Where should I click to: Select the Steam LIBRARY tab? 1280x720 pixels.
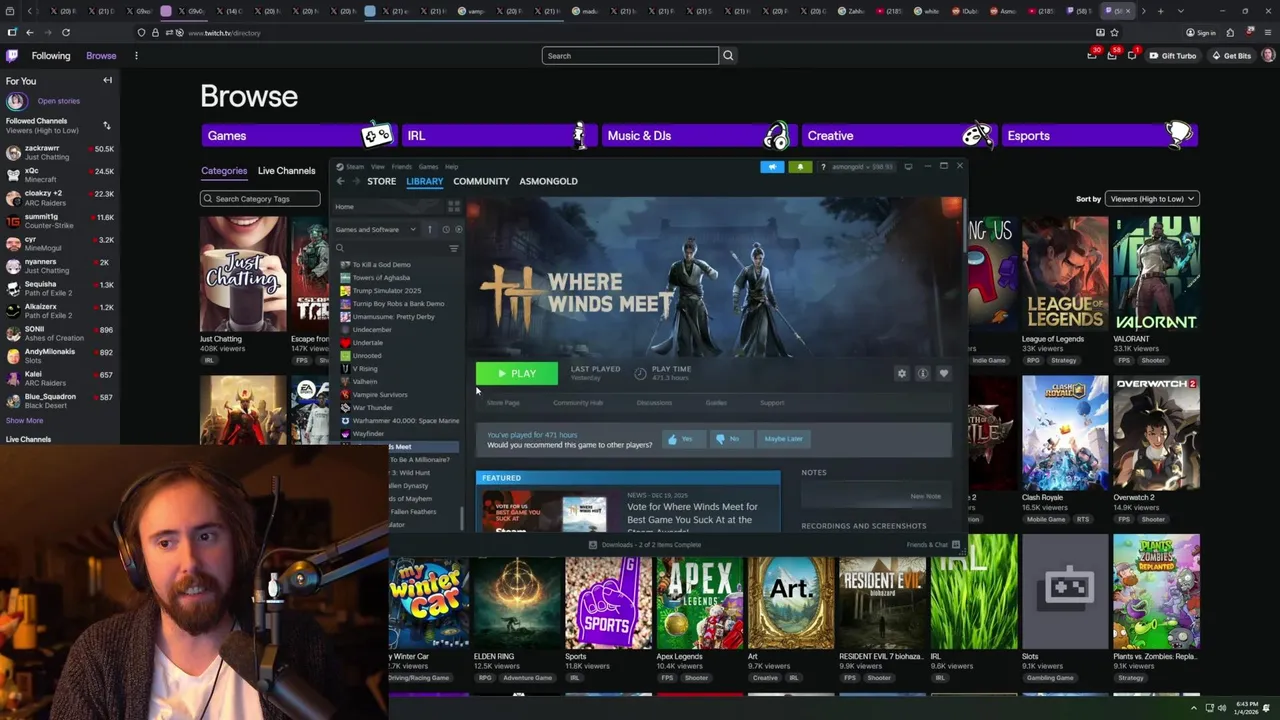coord(424,181)
